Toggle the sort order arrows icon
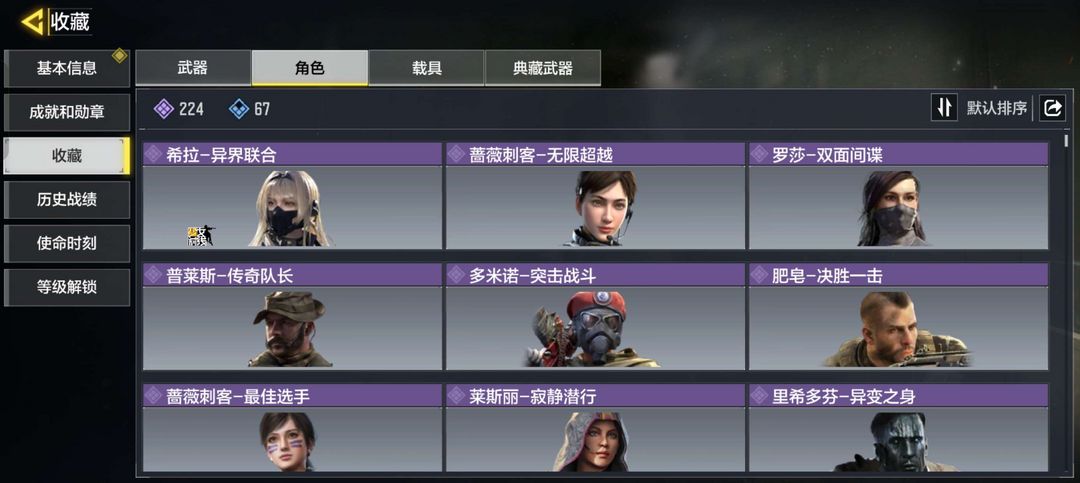This screenshot has height=483, width=1080. (x=944, y=107)
